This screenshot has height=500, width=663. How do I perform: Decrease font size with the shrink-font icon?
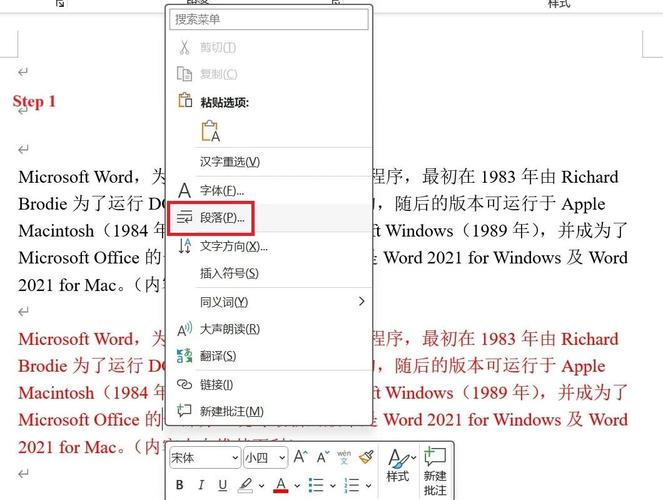coord(323,457)
